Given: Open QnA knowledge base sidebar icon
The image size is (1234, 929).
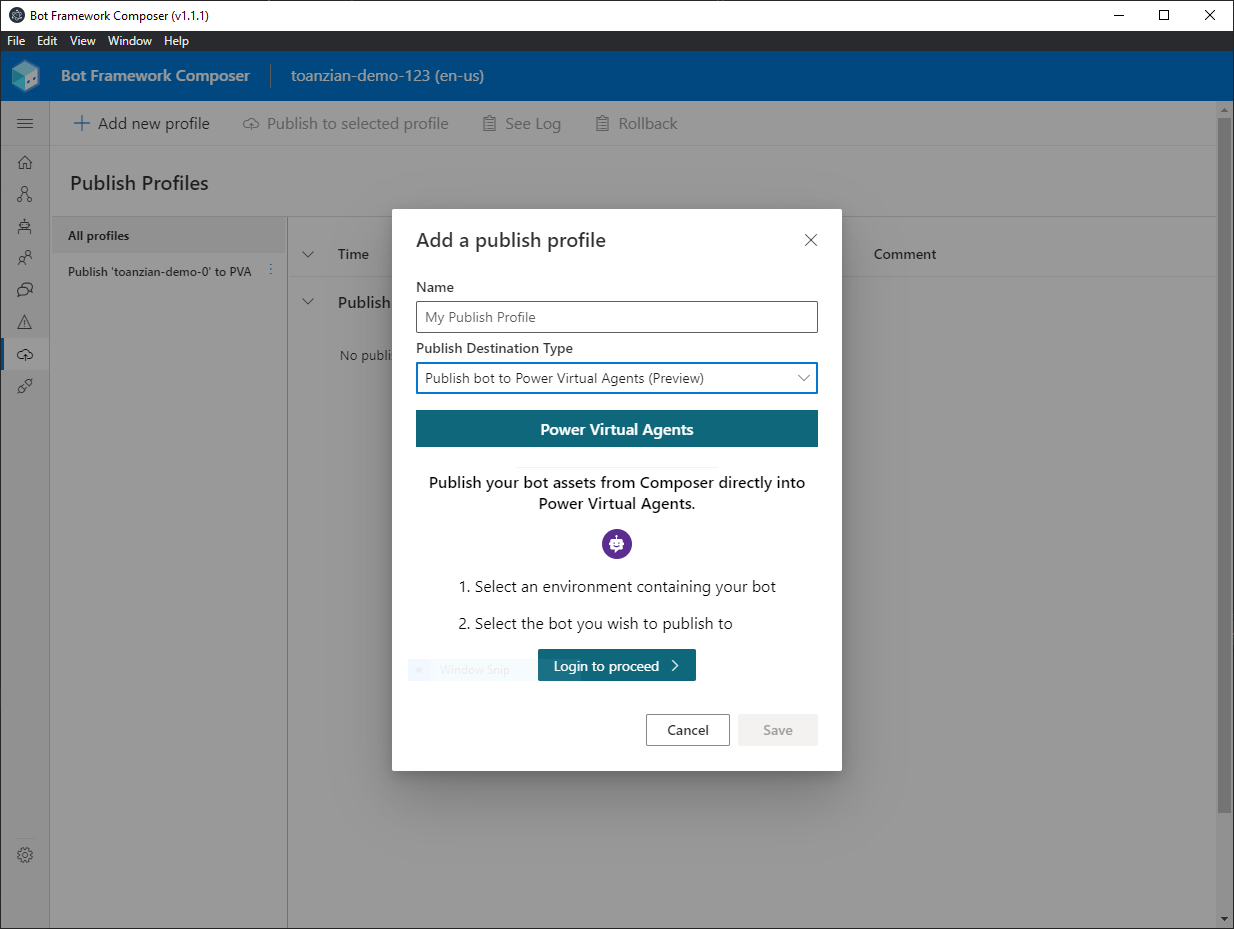Looking at the screenshot, I should (25, 290).
